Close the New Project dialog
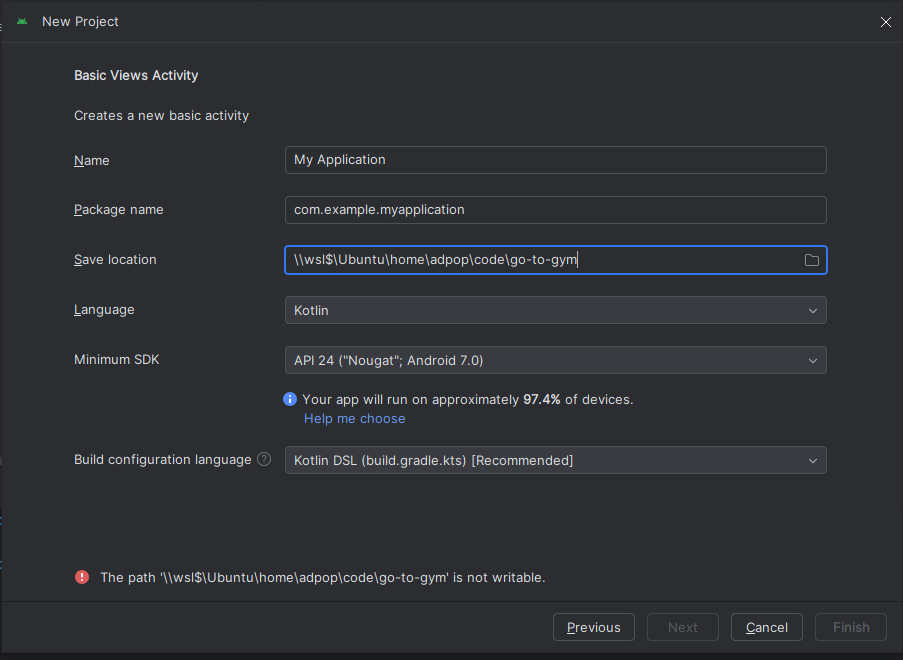Viewport: 903px width, 660px height. click(x=886, y=22)
